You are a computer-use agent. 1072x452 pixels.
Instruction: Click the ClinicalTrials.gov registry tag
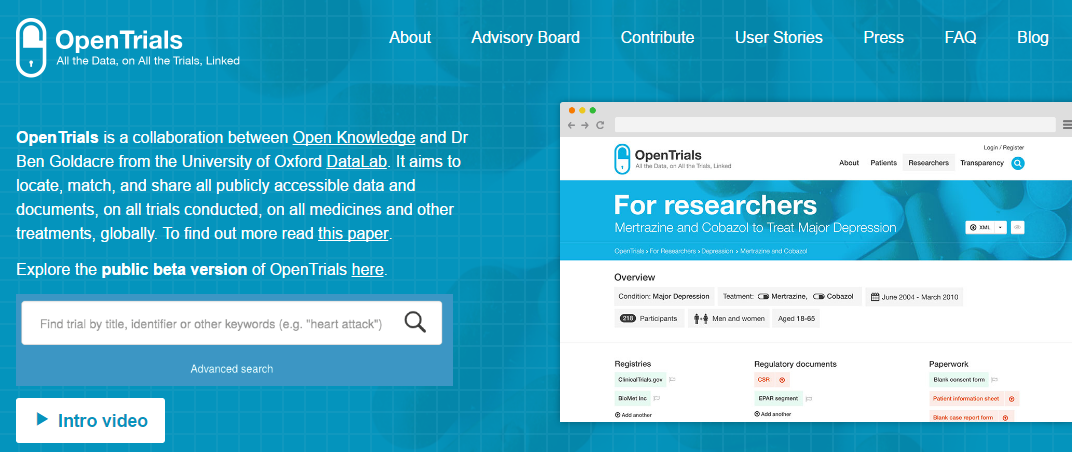tap(640, 380)
